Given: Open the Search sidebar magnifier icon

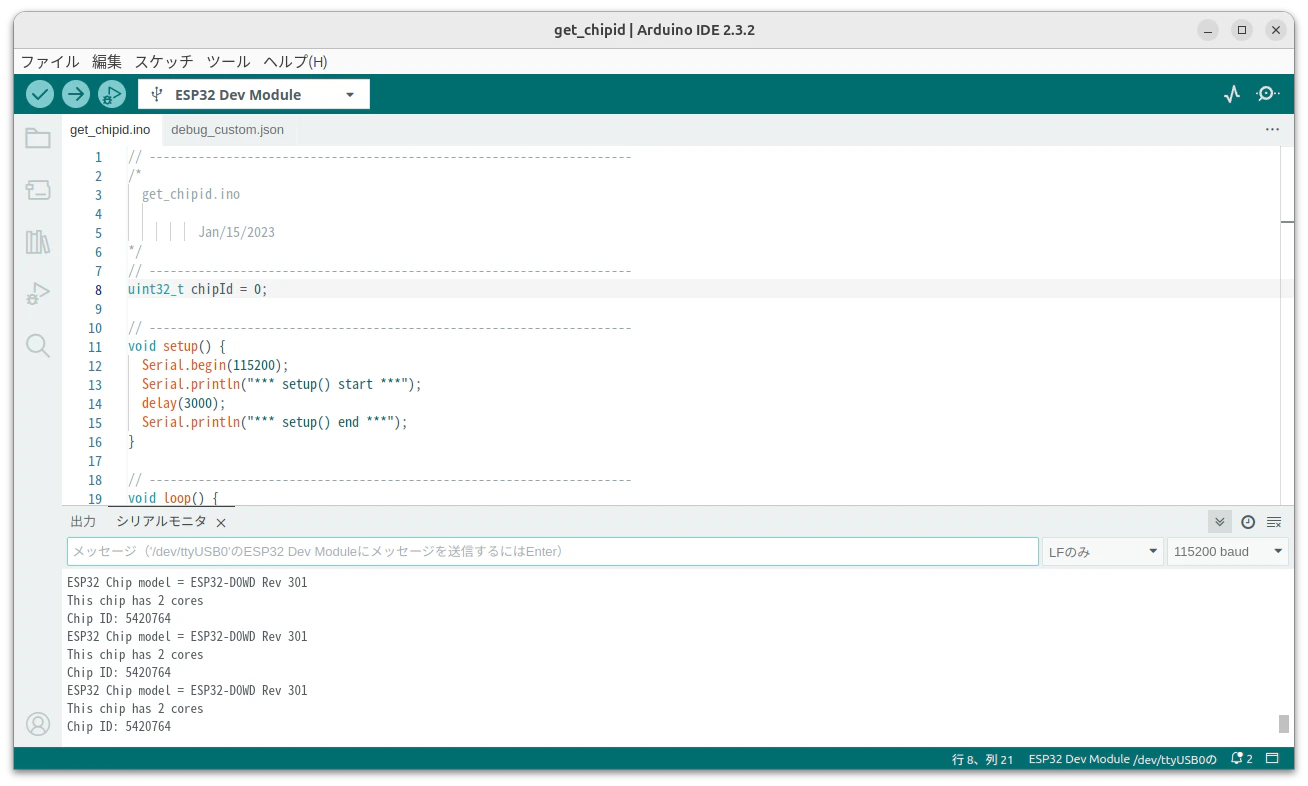Looking at the screenshot, I should tap(38, 346).
